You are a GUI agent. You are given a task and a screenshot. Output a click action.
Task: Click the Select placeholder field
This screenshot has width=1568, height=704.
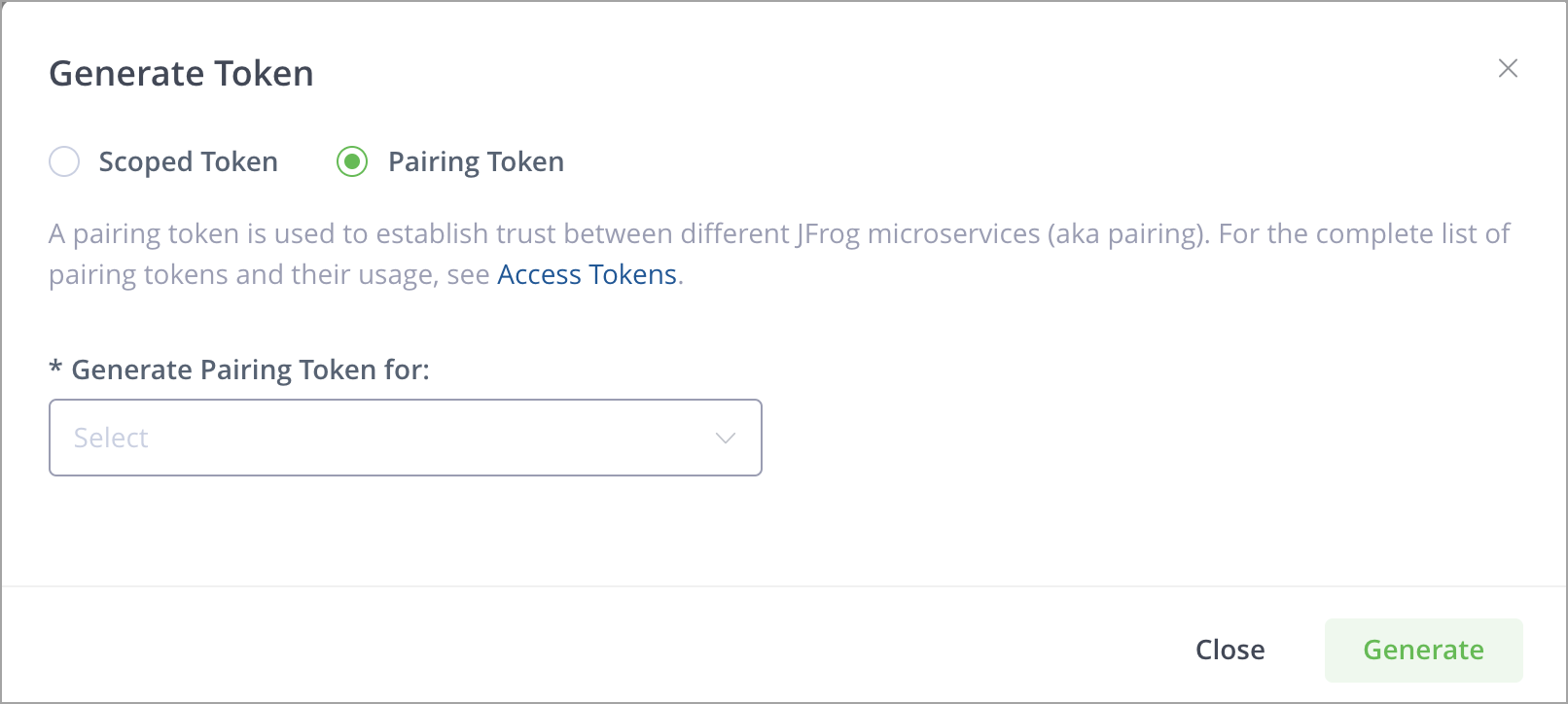click(111, 438)
